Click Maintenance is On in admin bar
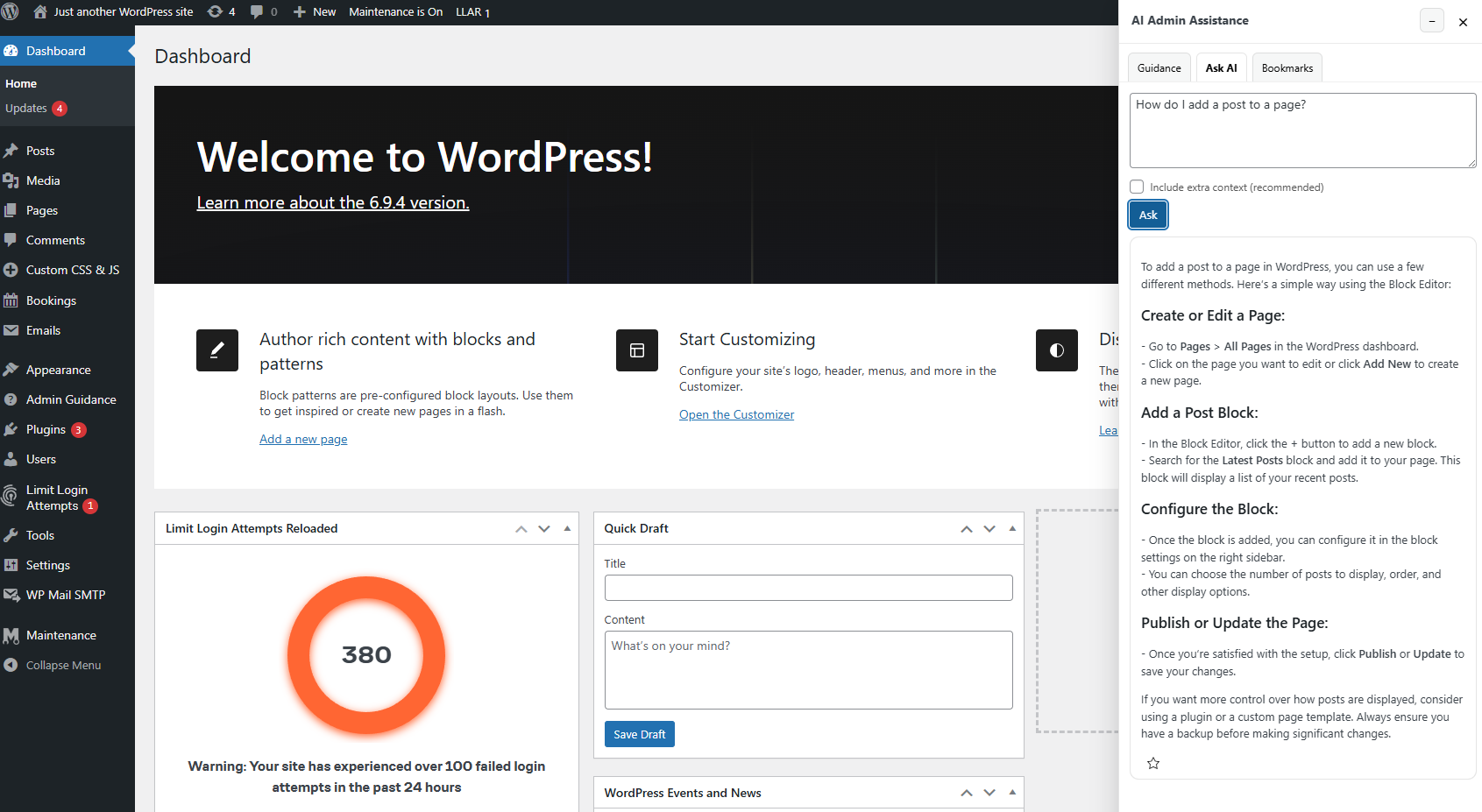 point(395,12)
